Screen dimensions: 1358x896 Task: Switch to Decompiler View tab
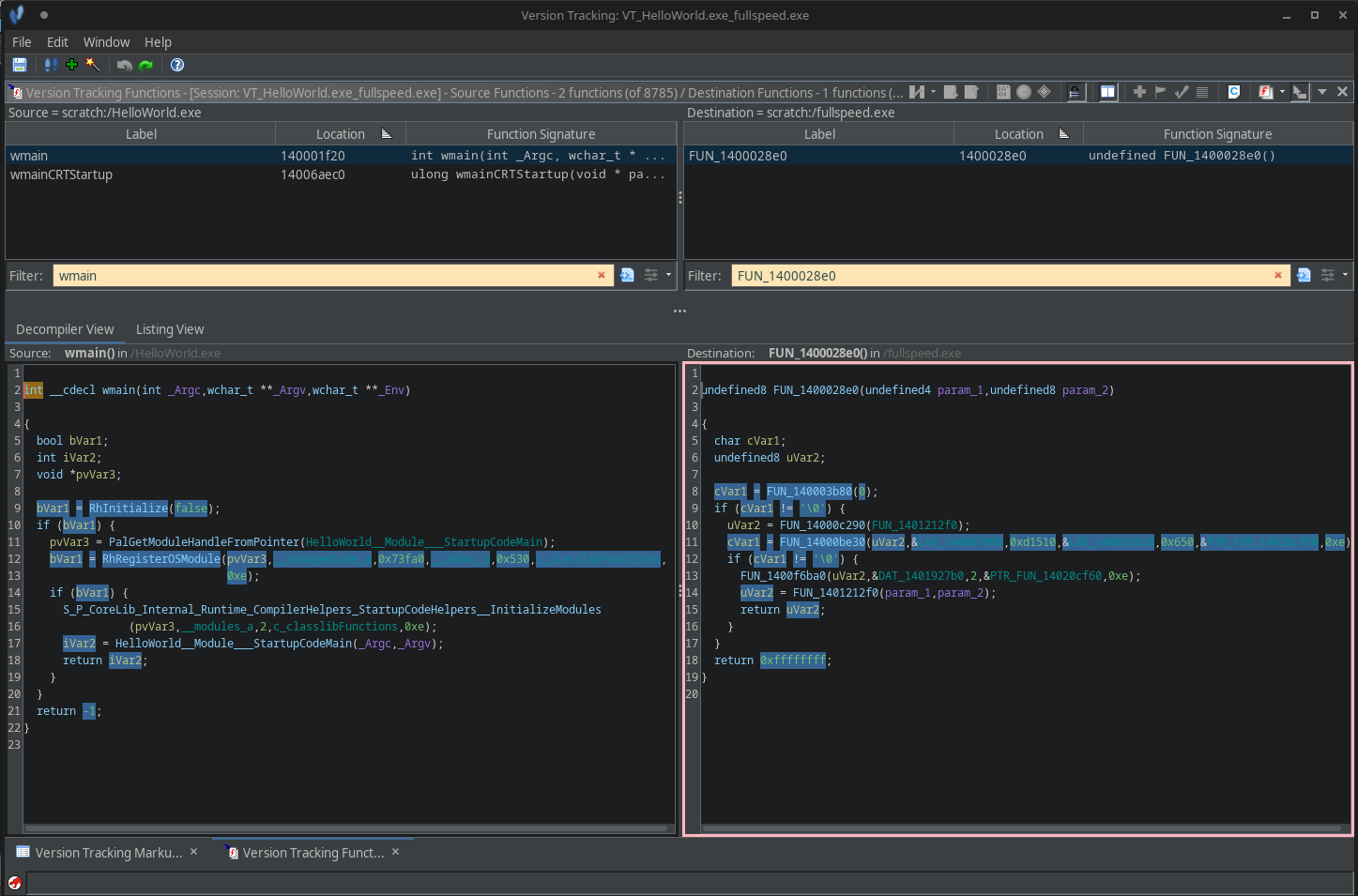pyautogui.click(x=65, y=329)
